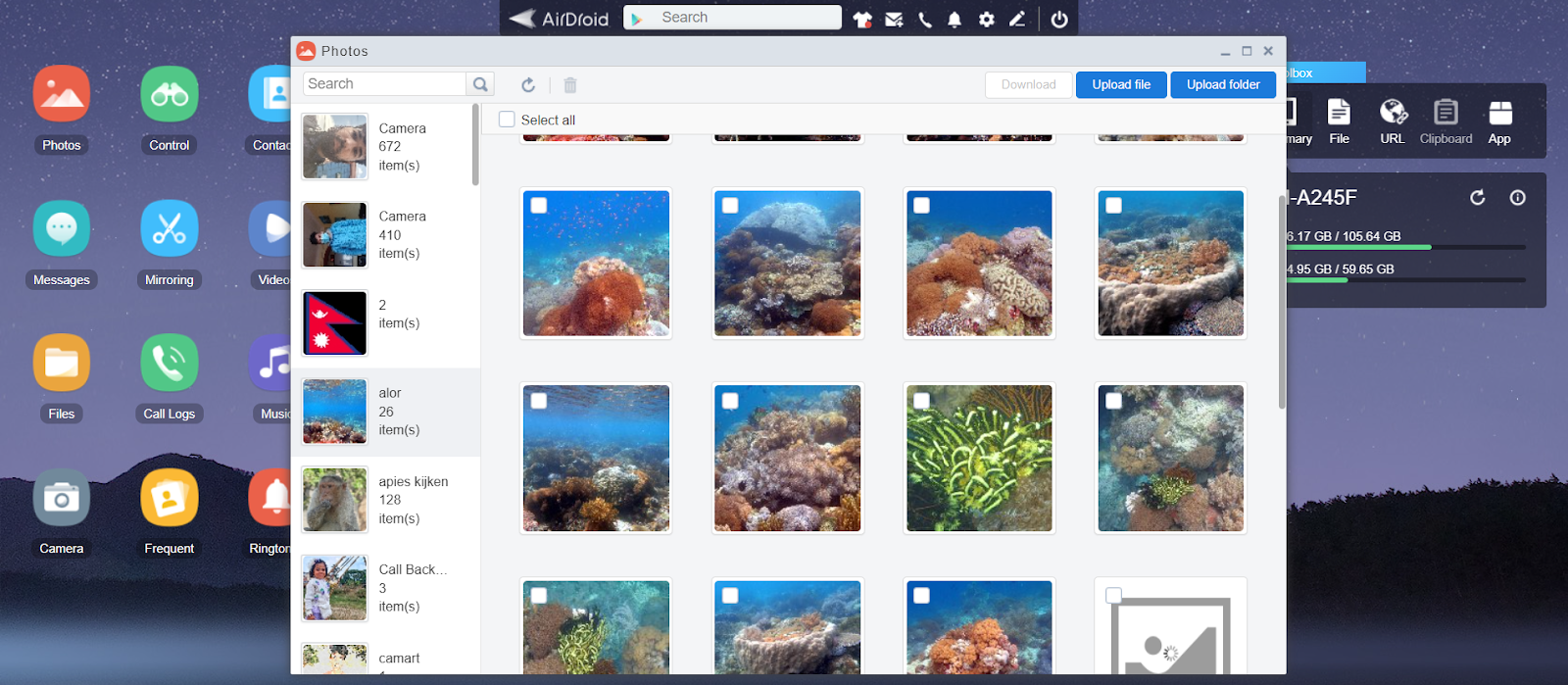The width and height of the screenshot is (1568, 685).
Task: Refresh the device info panel
Action: click(x=1478, y=198)
